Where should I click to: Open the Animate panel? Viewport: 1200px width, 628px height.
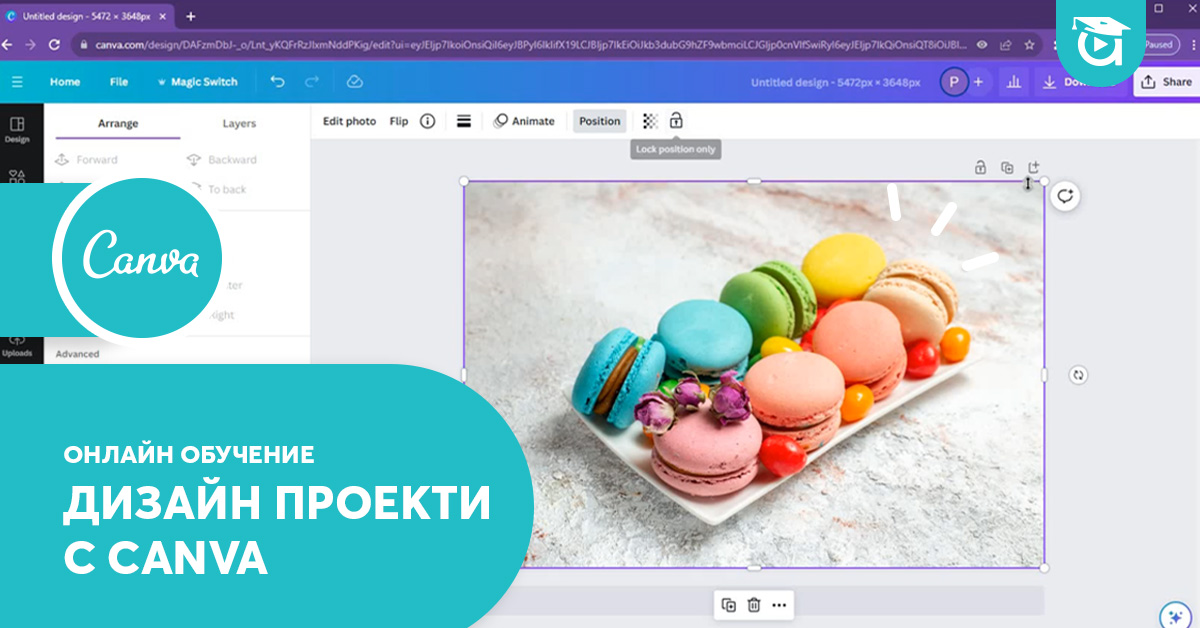524,121
